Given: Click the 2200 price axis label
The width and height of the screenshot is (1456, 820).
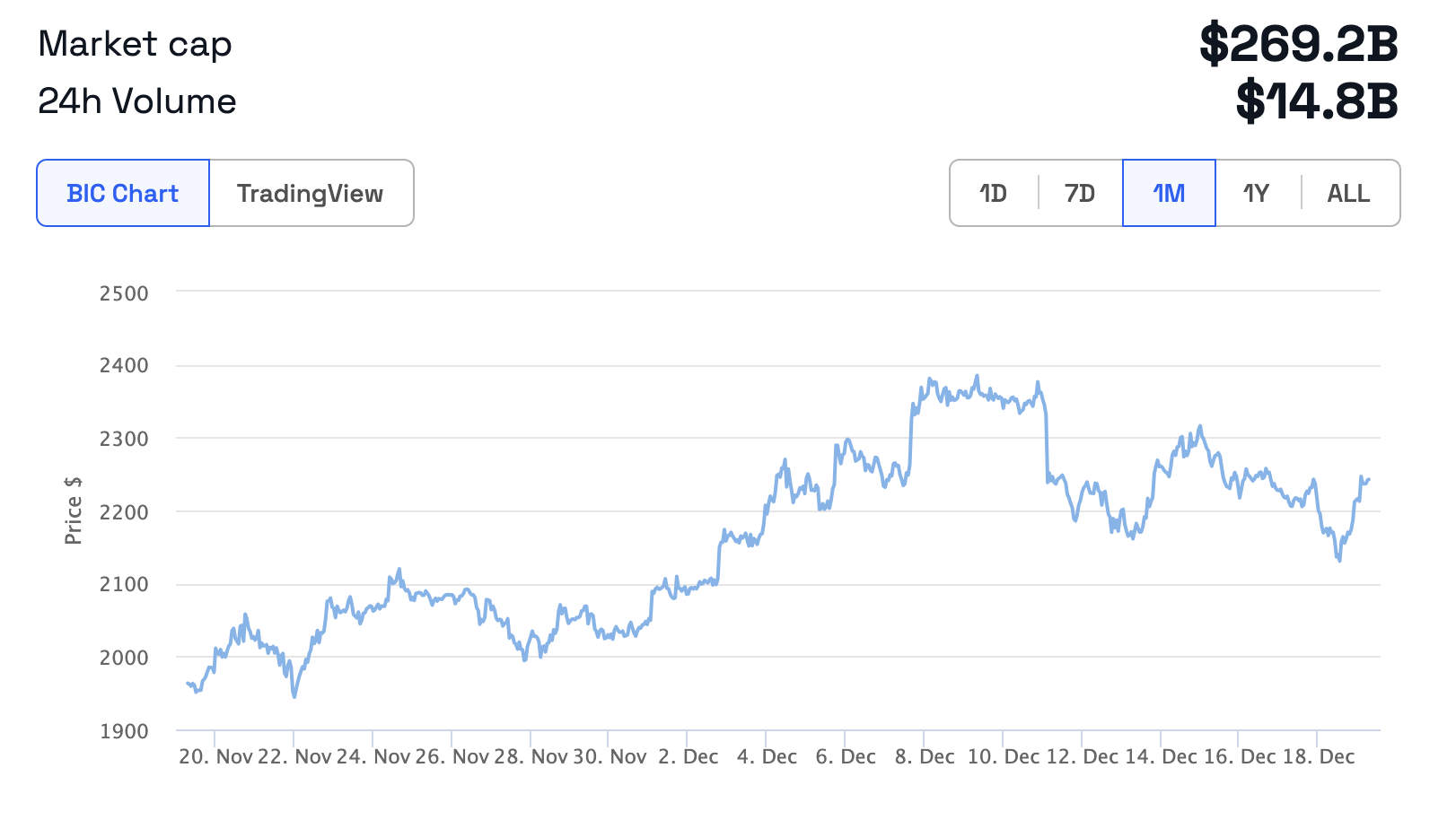Looking at the screenshot, I should tap(124, 512).
